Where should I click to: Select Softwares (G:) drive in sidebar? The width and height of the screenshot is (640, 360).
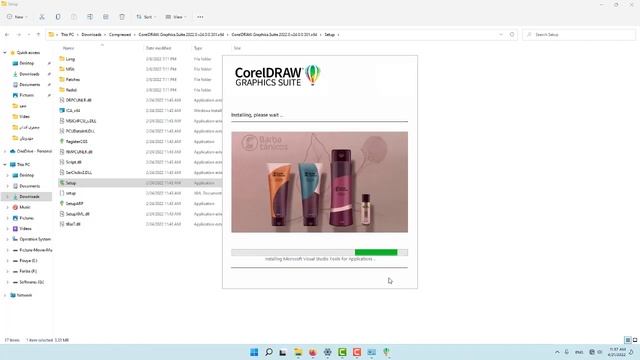[31, 282]
